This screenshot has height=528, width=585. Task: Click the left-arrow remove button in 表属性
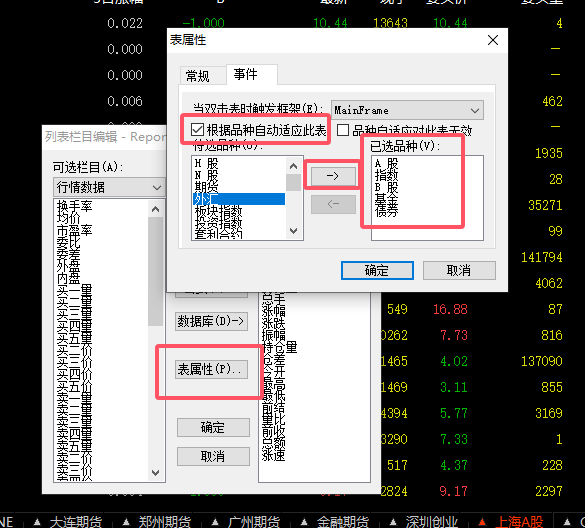[x=333, y=204]
